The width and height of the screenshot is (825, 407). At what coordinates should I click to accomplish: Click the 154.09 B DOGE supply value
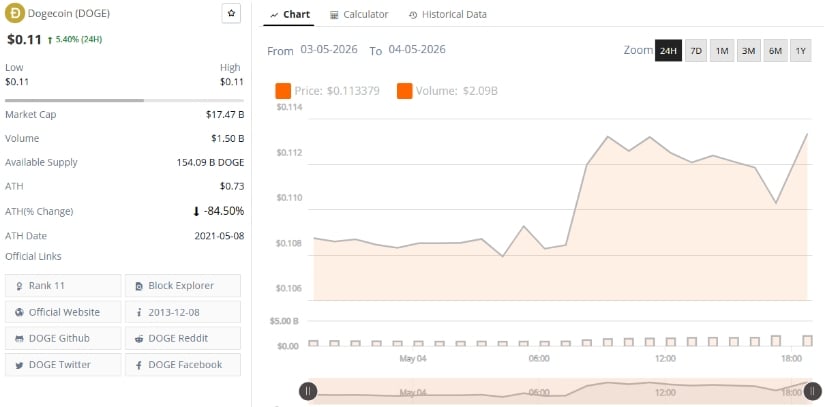[210, 162]
